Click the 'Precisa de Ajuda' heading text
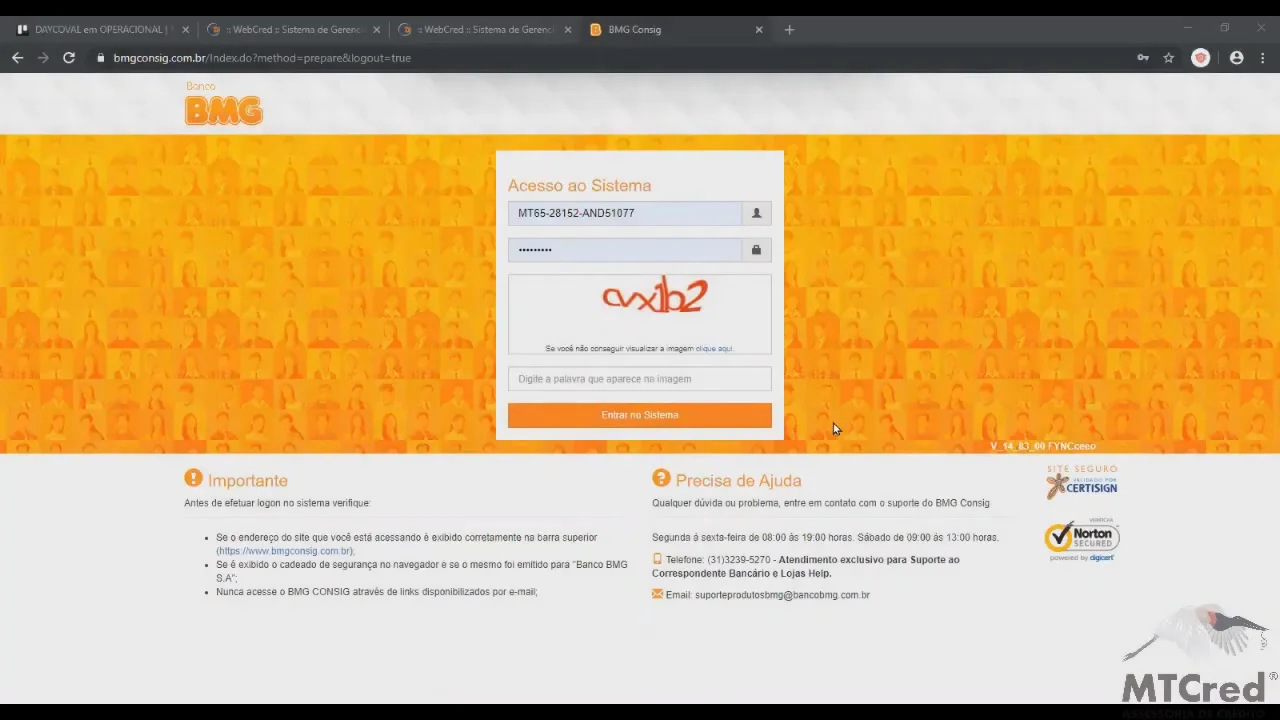Screen dimensions: 1280x720 click(738, 481)
